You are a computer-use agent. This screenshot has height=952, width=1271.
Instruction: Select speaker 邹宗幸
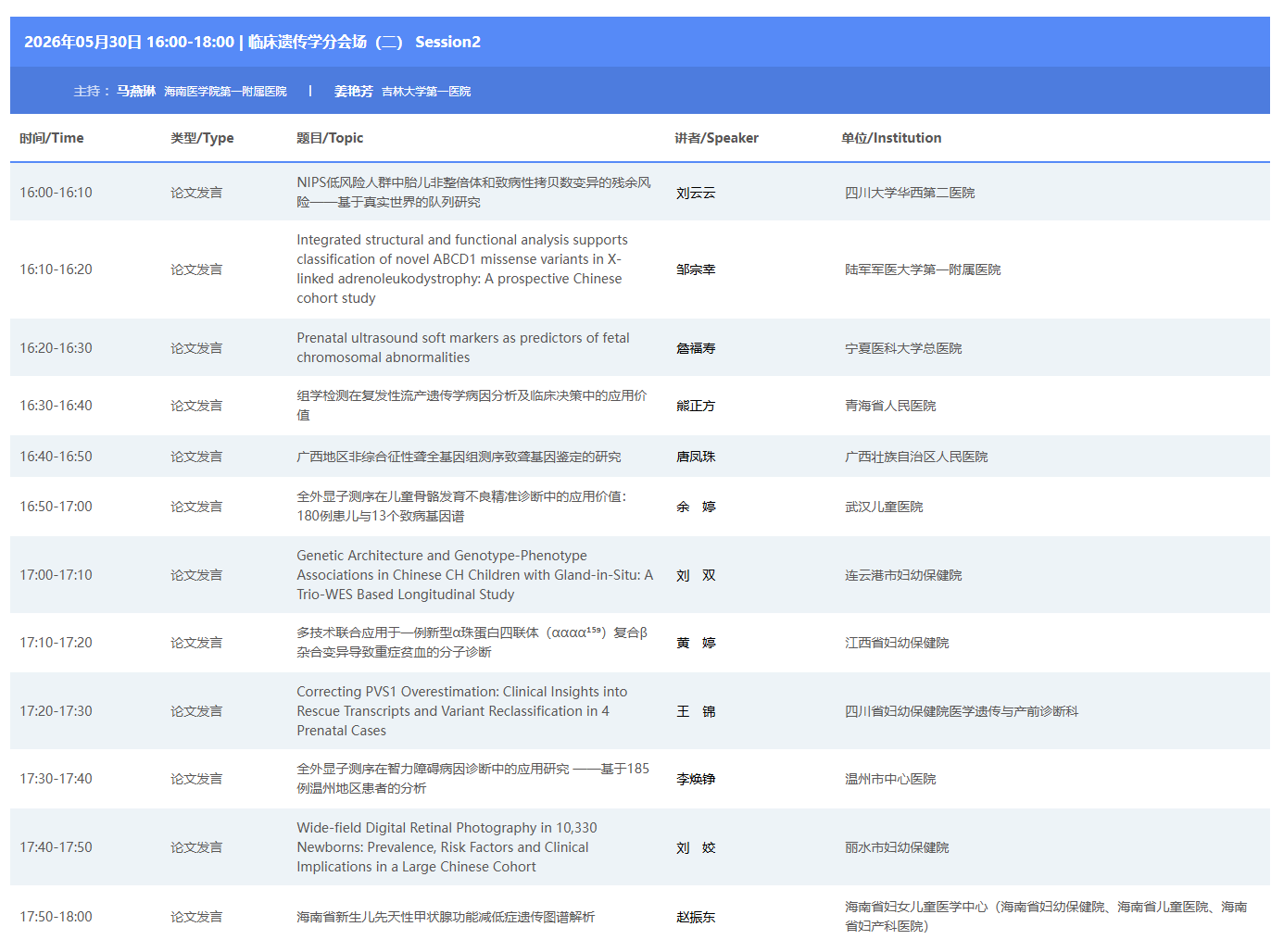click(x=696, y=269)
